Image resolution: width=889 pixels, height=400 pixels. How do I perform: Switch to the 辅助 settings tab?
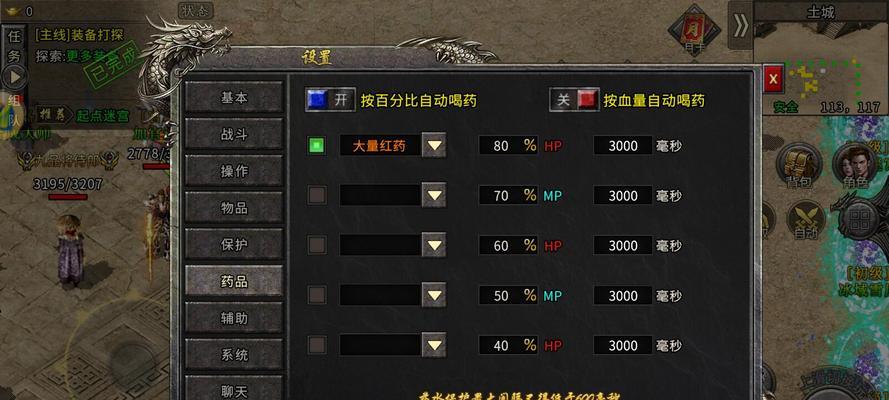(x=234, y=318)
